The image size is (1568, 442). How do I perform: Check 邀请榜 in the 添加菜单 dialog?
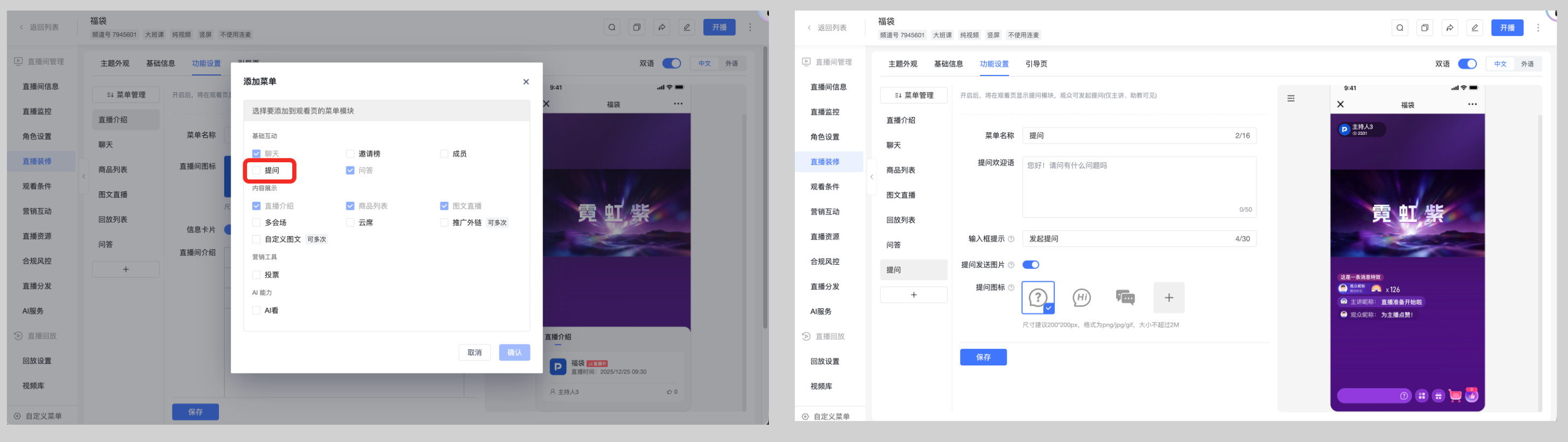tap(350, 154)
